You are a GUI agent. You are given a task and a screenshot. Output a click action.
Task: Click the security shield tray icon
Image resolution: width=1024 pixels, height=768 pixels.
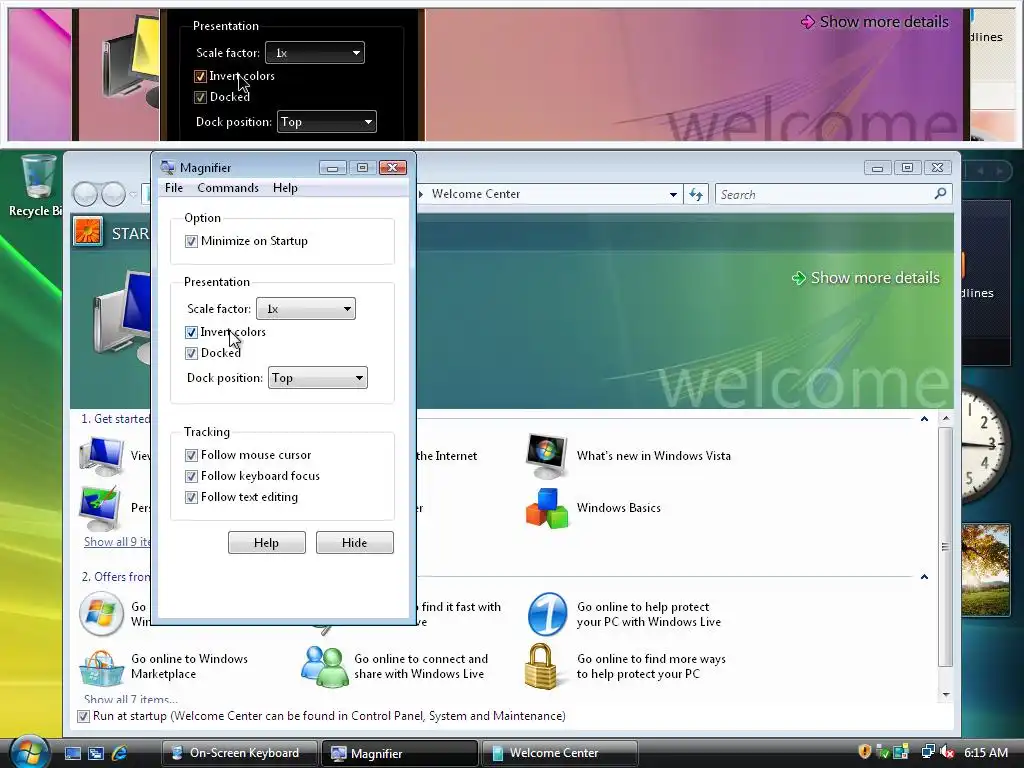pyautogui.click(x=865, y=752)
